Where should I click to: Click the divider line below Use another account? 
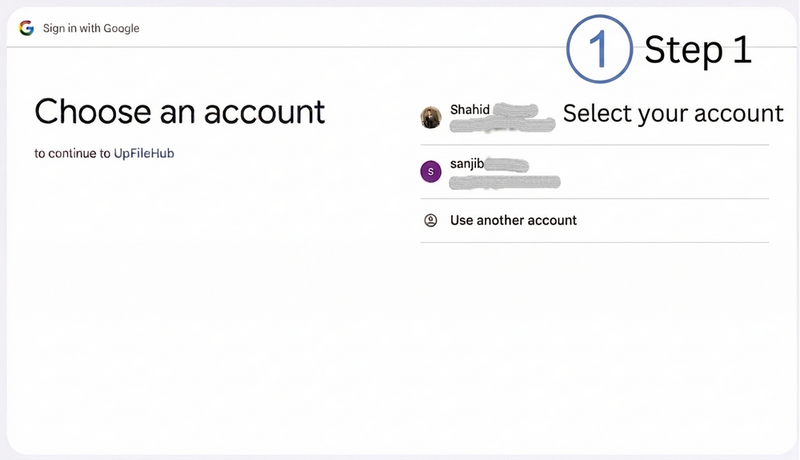click(594, 242)
